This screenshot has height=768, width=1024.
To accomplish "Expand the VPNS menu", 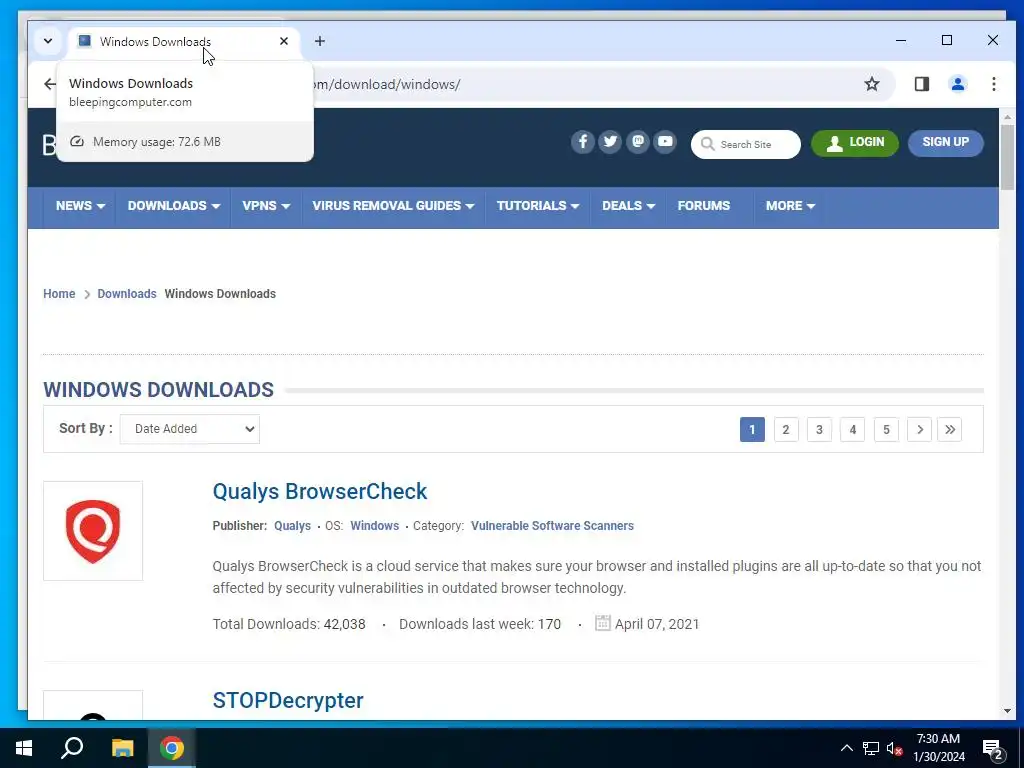I will [266, 206].
